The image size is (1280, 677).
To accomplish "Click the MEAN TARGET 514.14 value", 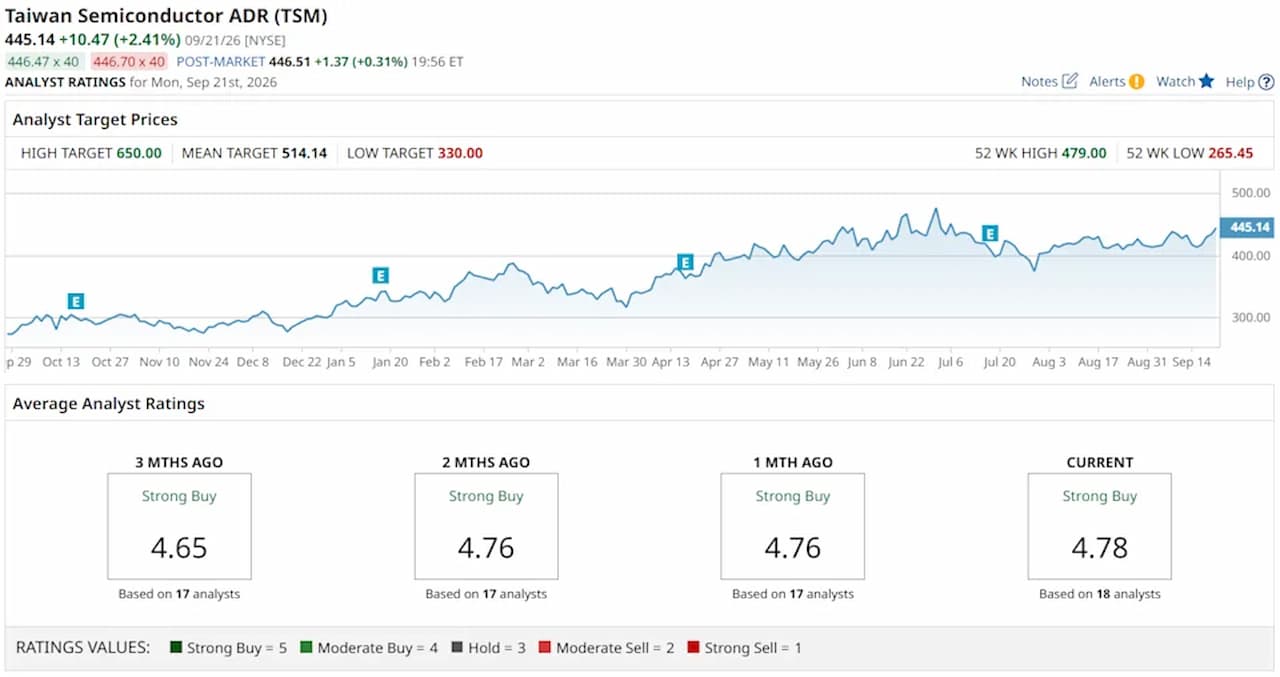I will [x=304, y=153].
